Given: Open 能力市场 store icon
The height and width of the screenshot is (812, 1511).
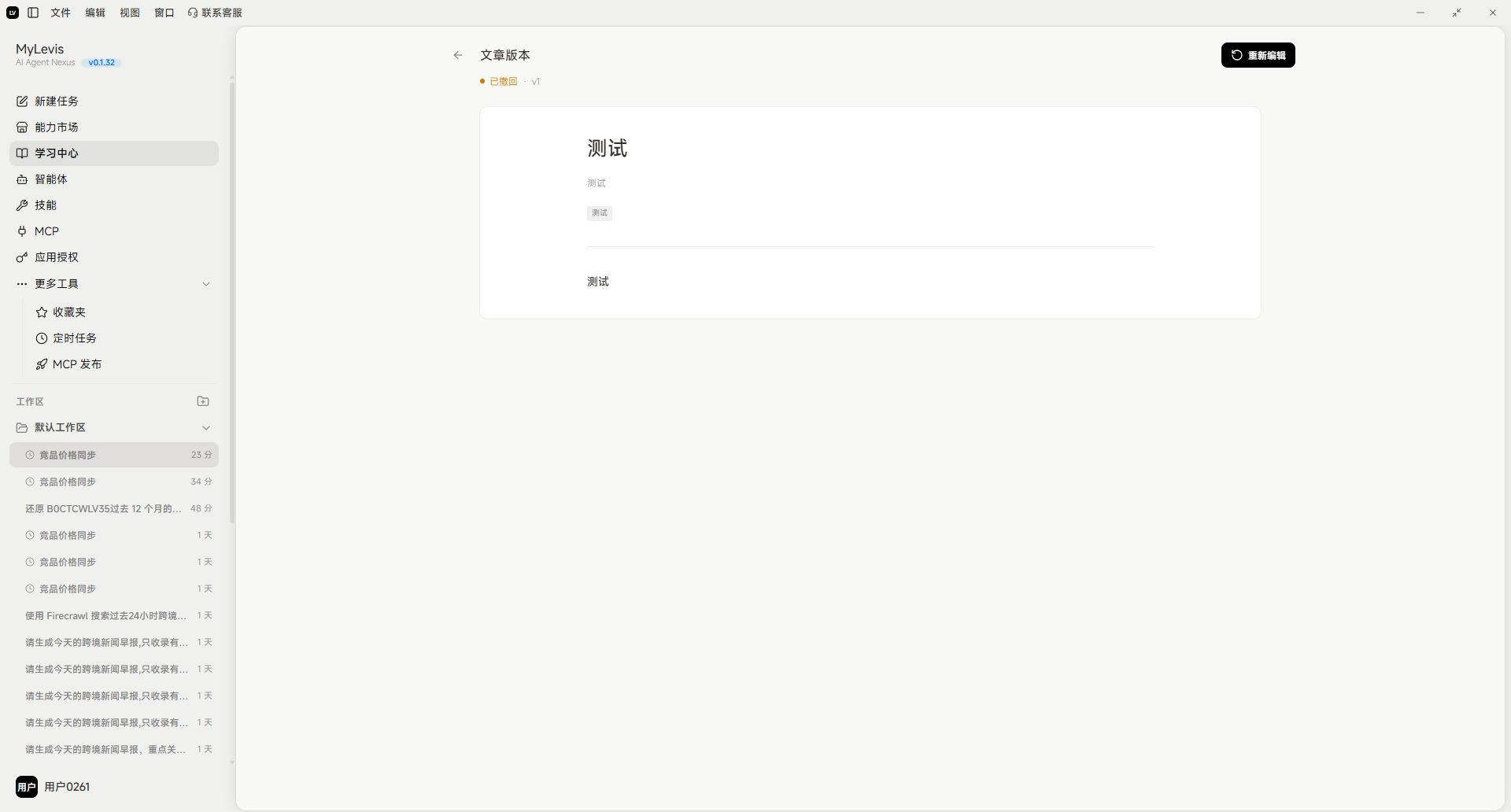Looking at the screenshot, I should (22, 127).
